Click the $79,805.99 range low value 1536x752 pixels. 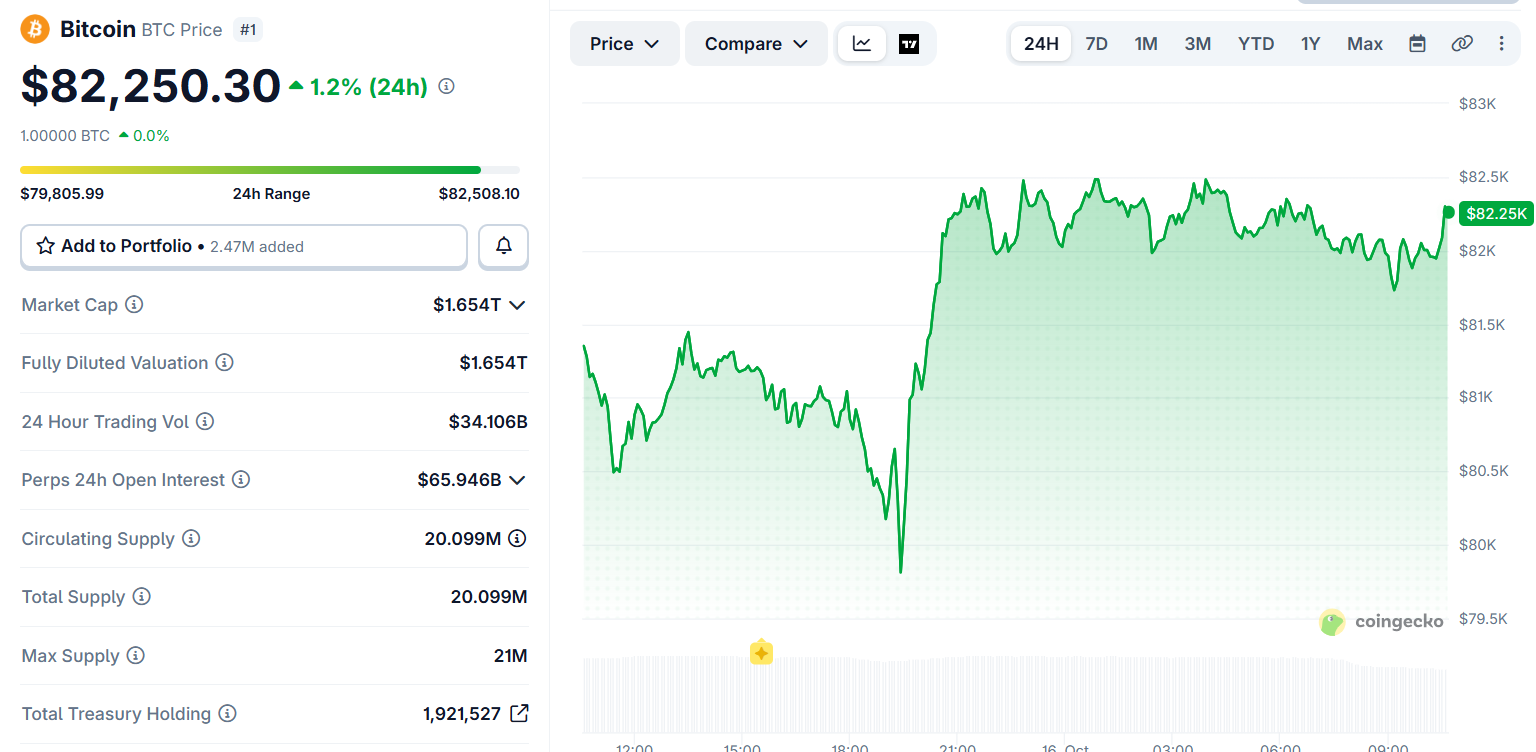[62, 194]
